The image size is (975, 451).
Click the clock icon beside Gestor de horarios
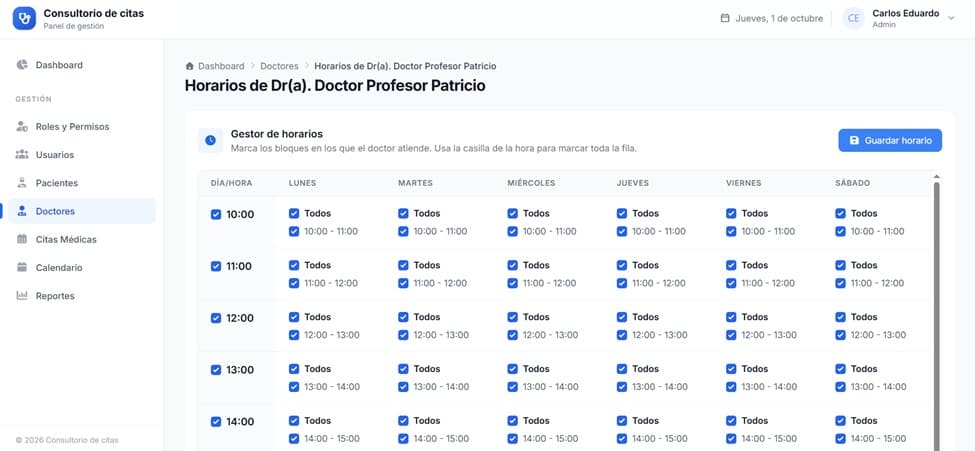(210, 141)
